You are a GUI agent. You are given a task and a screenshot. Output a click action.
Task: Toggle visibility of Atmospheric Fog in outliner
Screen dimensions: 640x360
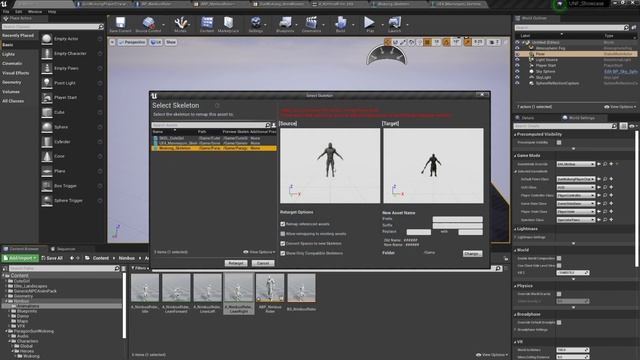point(517,48)
